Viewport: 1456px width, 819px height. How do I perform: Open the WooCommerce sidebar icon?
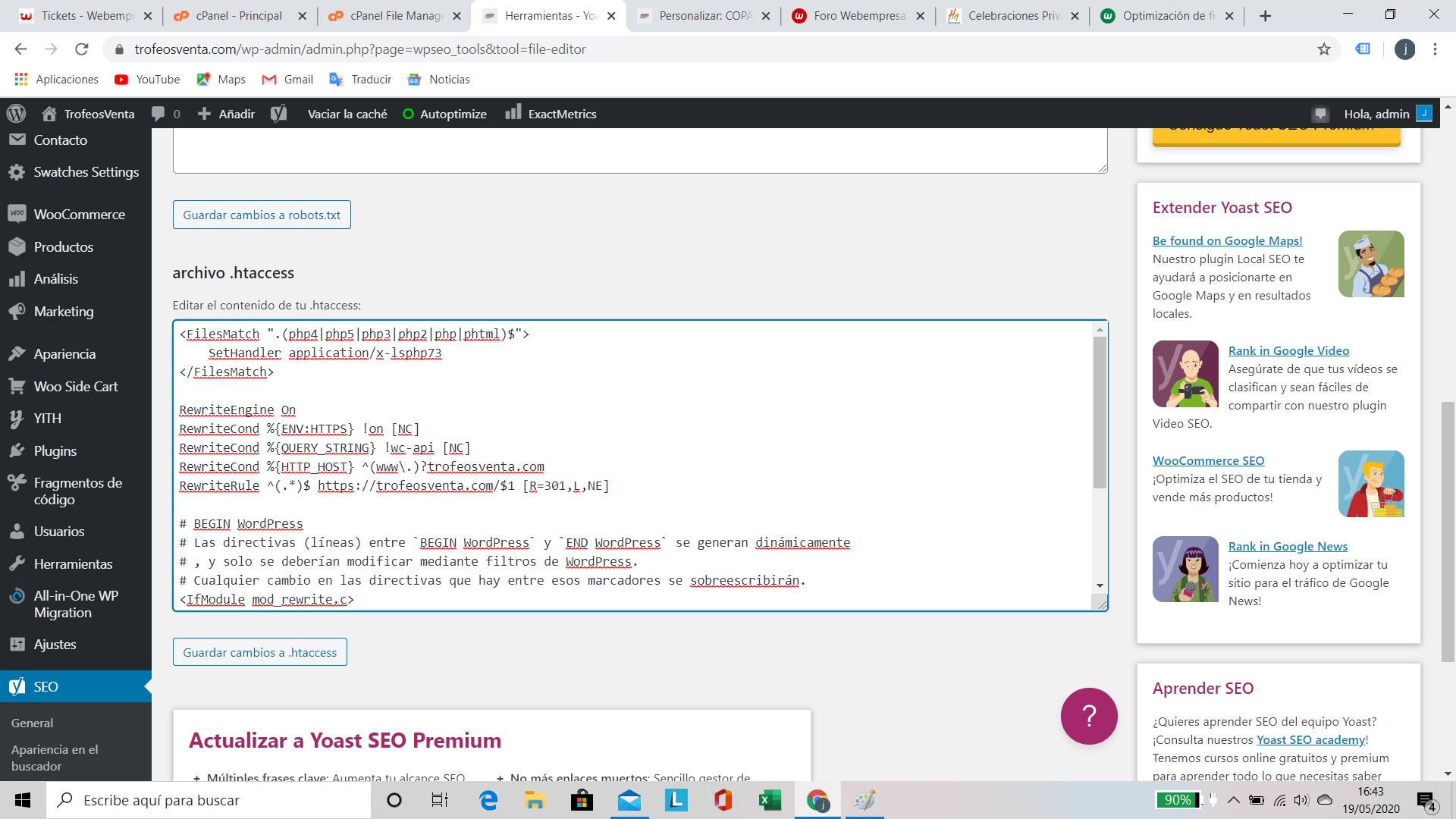click(x=17, y=214)
